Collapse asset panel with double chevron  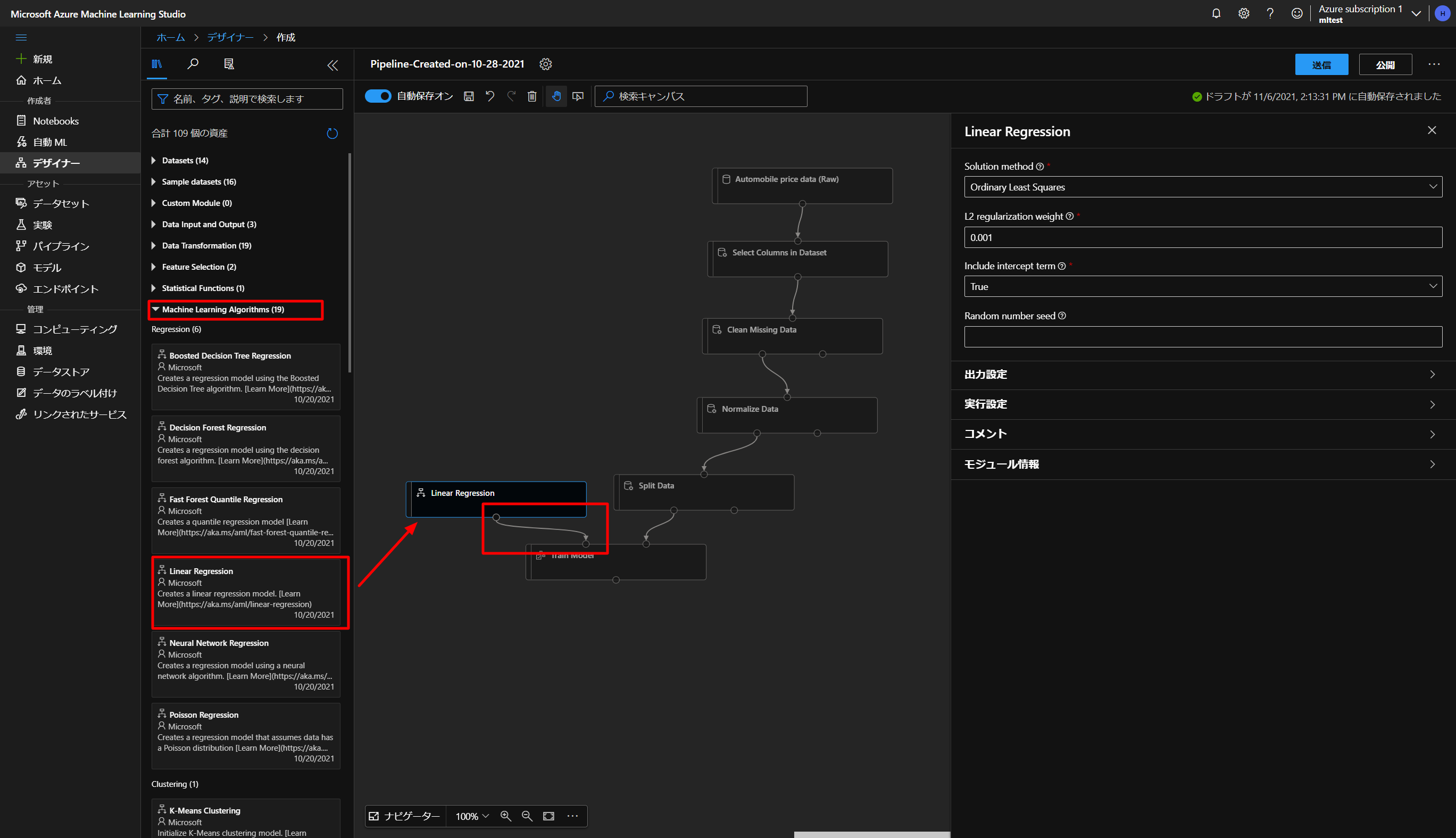(332, 65)
